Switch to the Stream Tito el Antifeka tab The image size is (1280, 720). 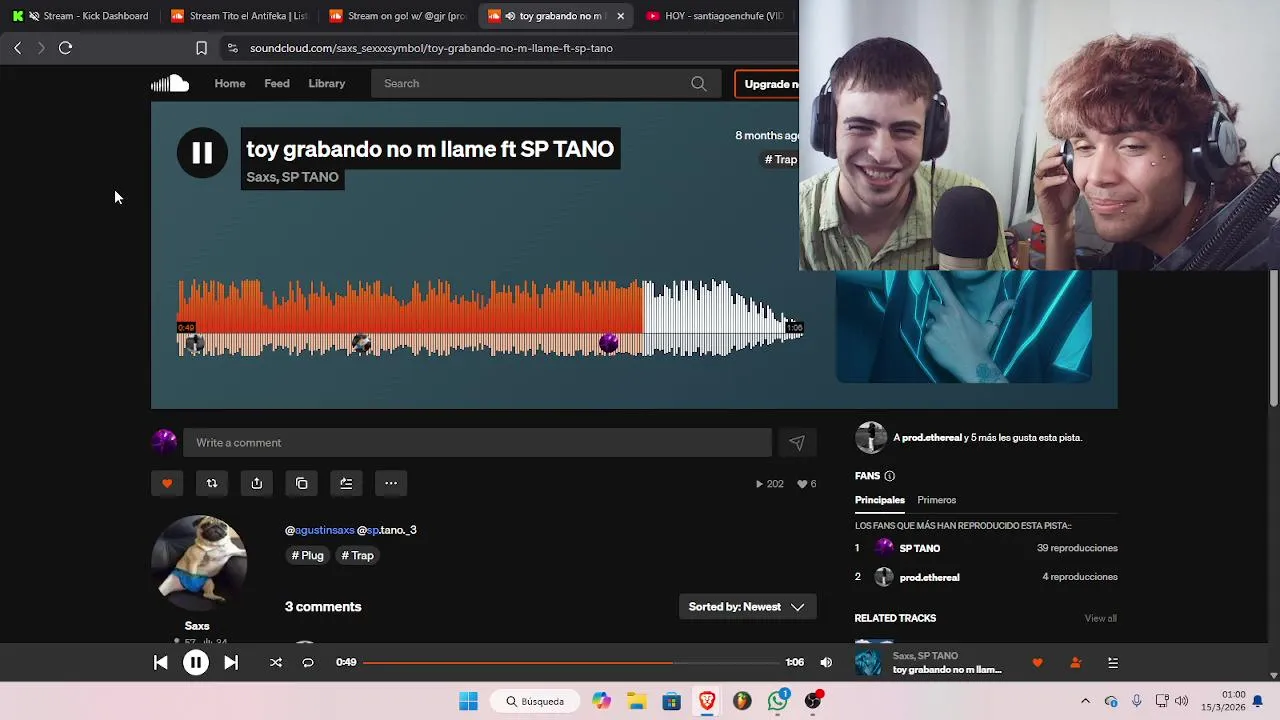[x=240, y=16]
